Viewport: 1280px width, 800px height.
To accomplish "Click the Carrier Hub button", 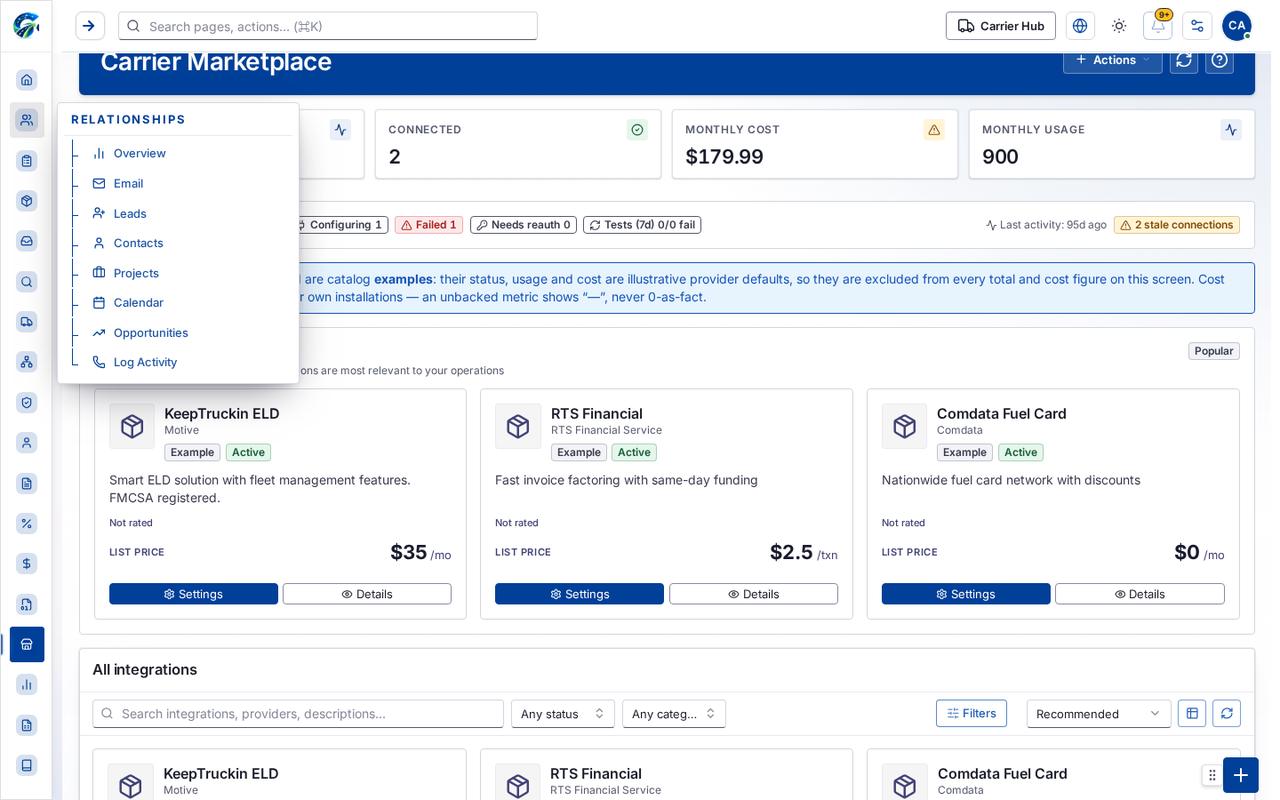I will pyautogui.click(x=1001, y=26).
